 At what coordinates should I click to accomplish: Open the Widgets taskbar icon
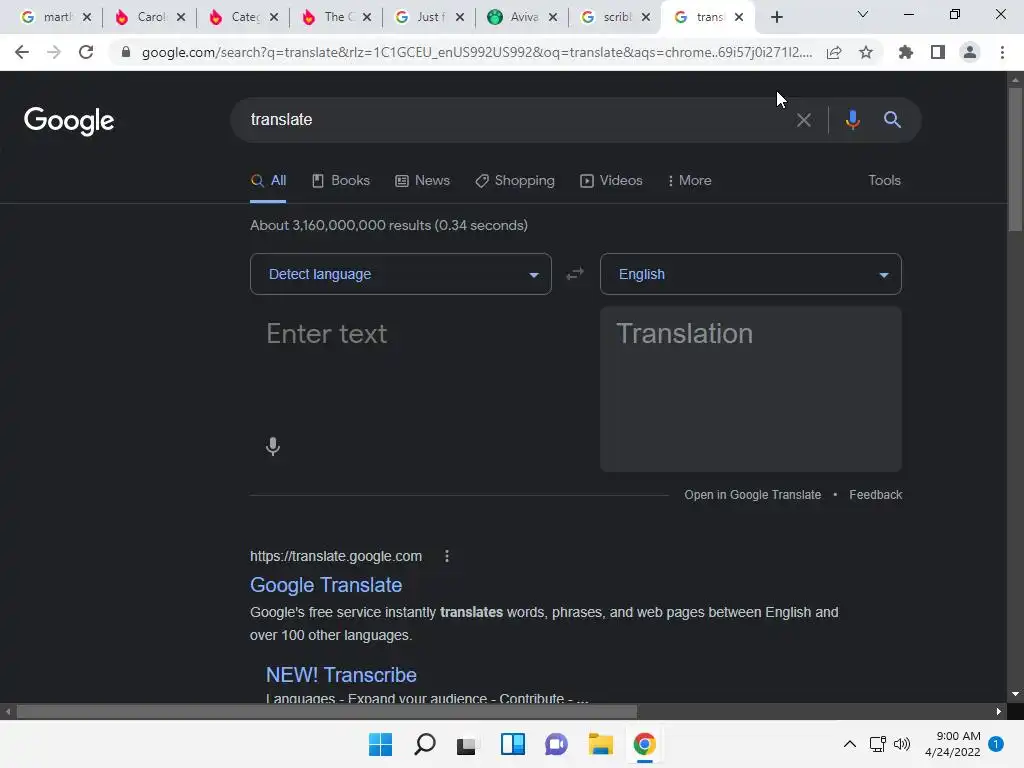513,744
